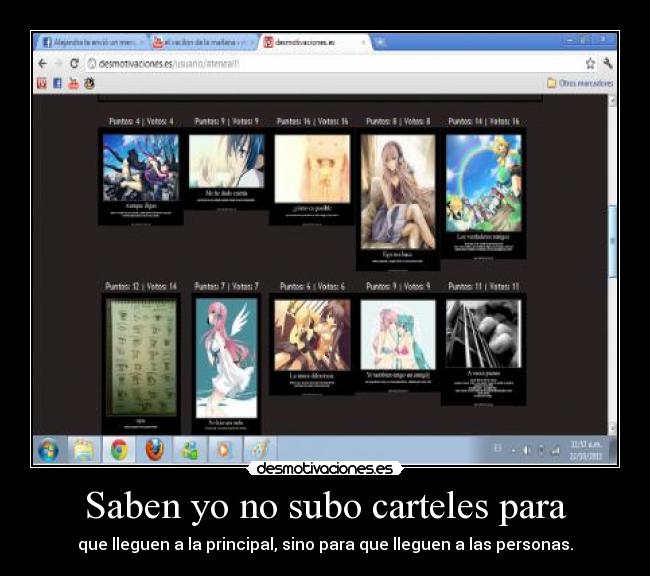Screen dimensions: 650x576
Task: Click the scrollbar down arrow
Action: [x=612, y=428]
